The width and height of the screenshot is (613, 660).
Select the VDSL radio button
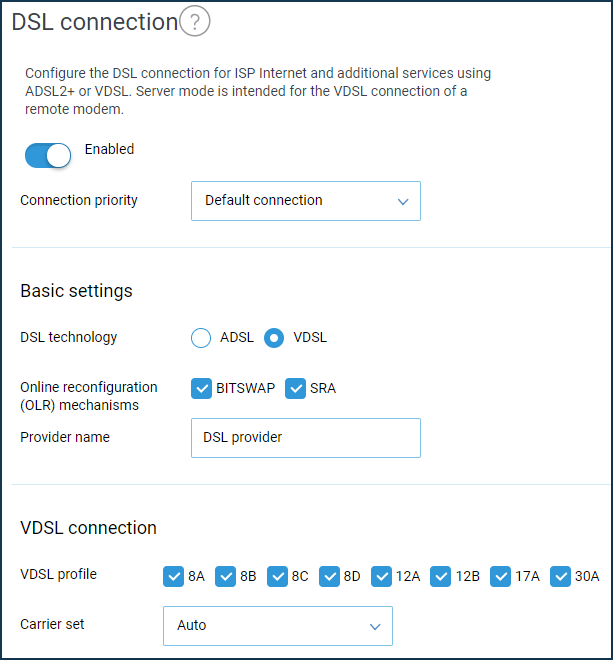tap(274, 338)
